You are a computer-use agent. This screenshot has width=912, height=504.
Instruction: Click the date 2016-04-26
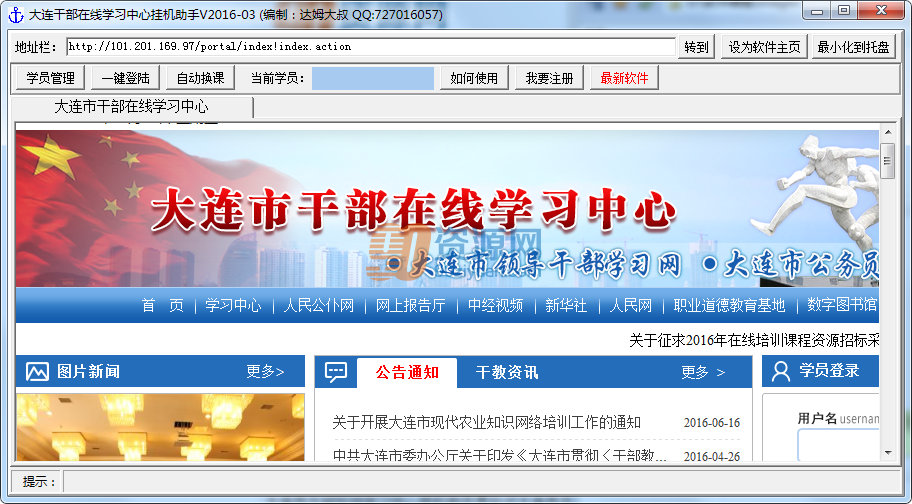712,456
